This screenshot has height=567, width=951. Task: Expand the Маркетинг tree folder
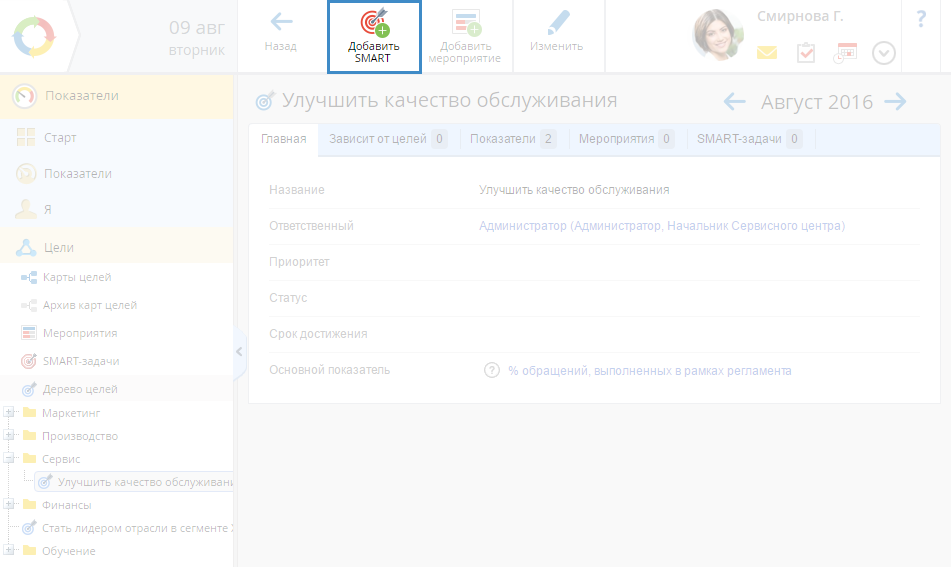click(x=9, y=412)
